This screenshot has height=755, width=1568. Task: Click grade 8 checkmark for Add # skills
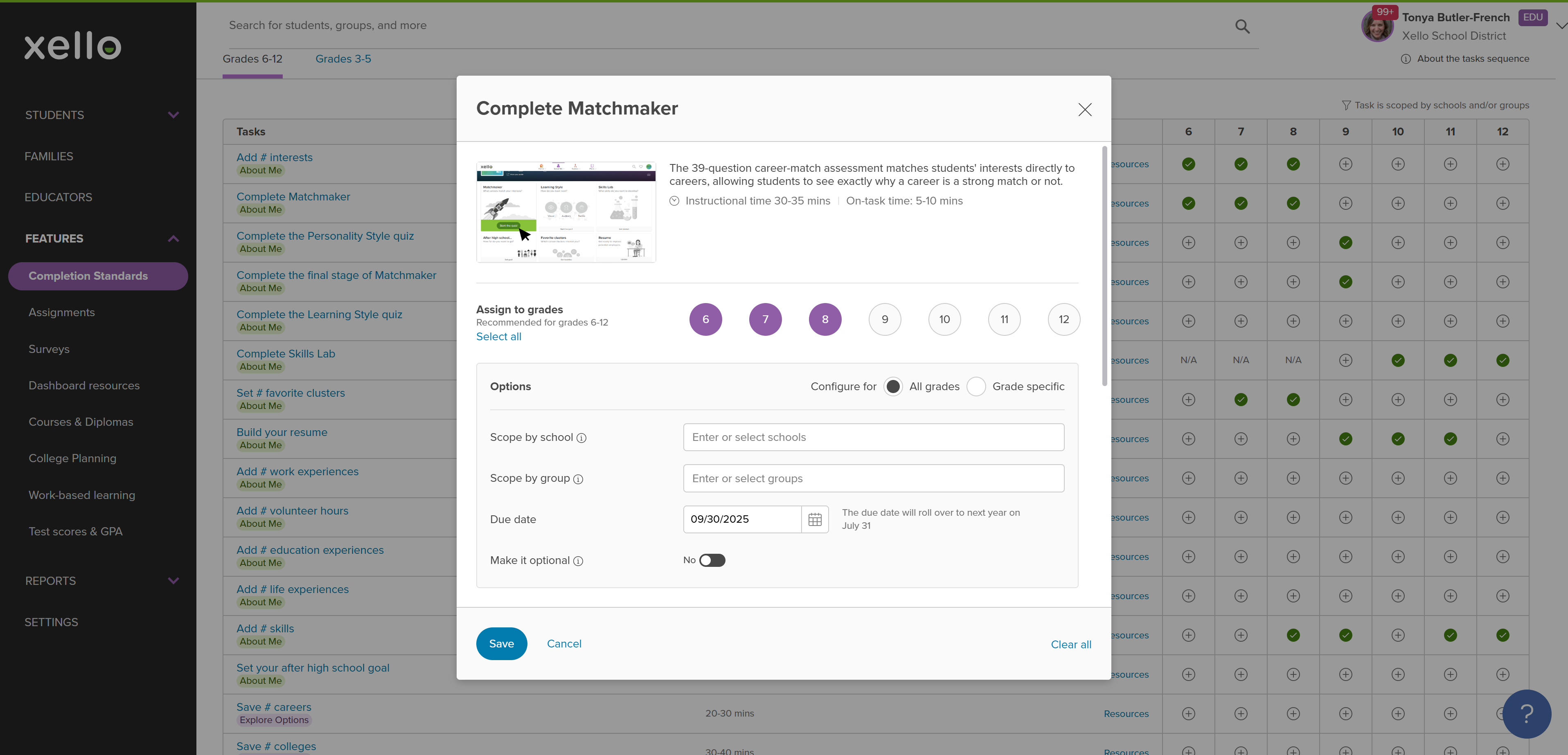coord(1293,635)
